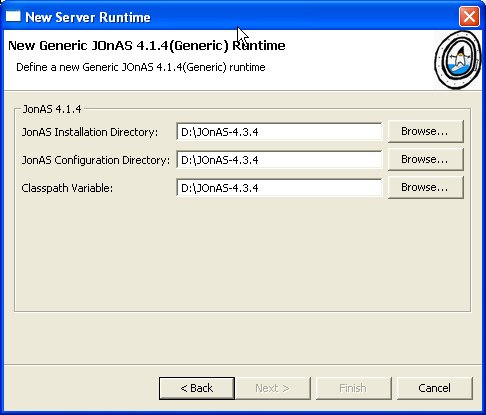Screen dimensions: 486x415
Task: Click the JonAS Installation Directory text field
Action: point(279,132)
